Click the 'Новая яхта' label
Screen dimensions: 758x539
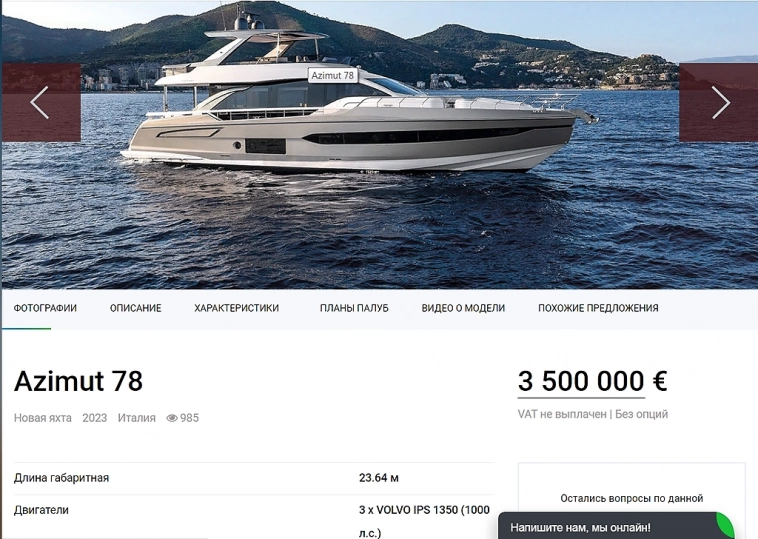point(43,418)
